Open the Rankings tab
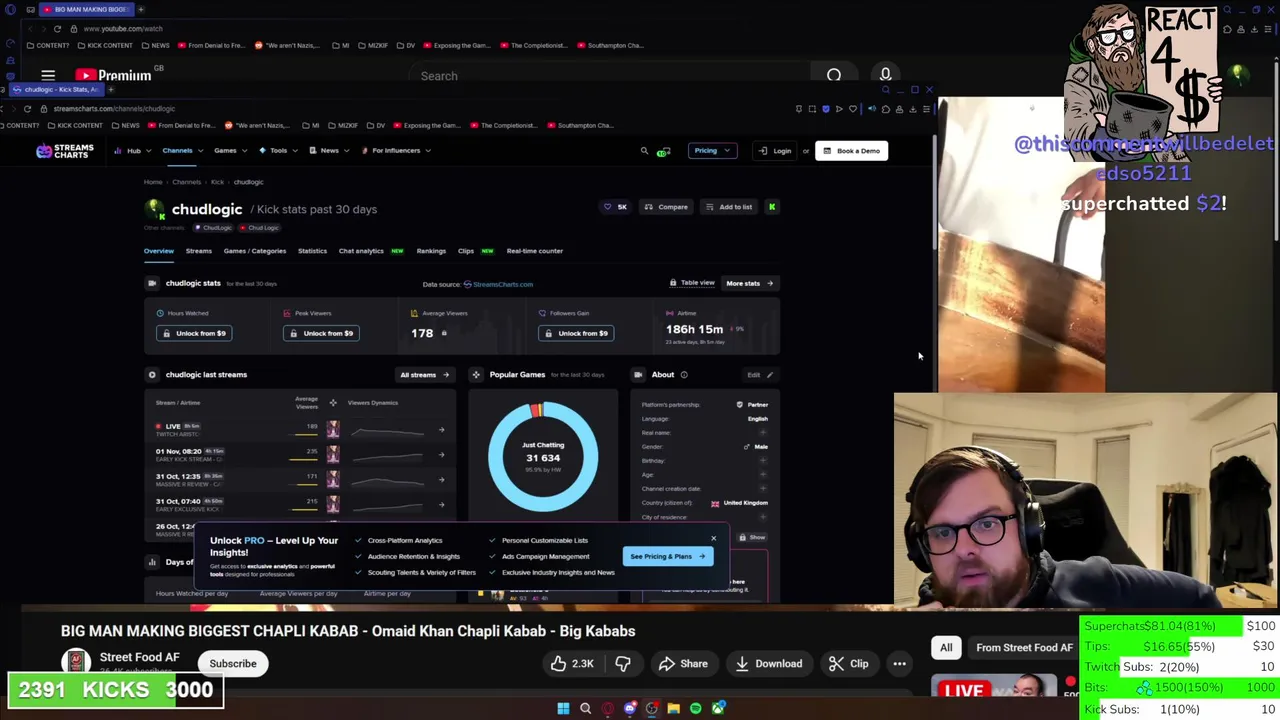1280x720 pixels. pyautogui.click(x=431, y=251)
